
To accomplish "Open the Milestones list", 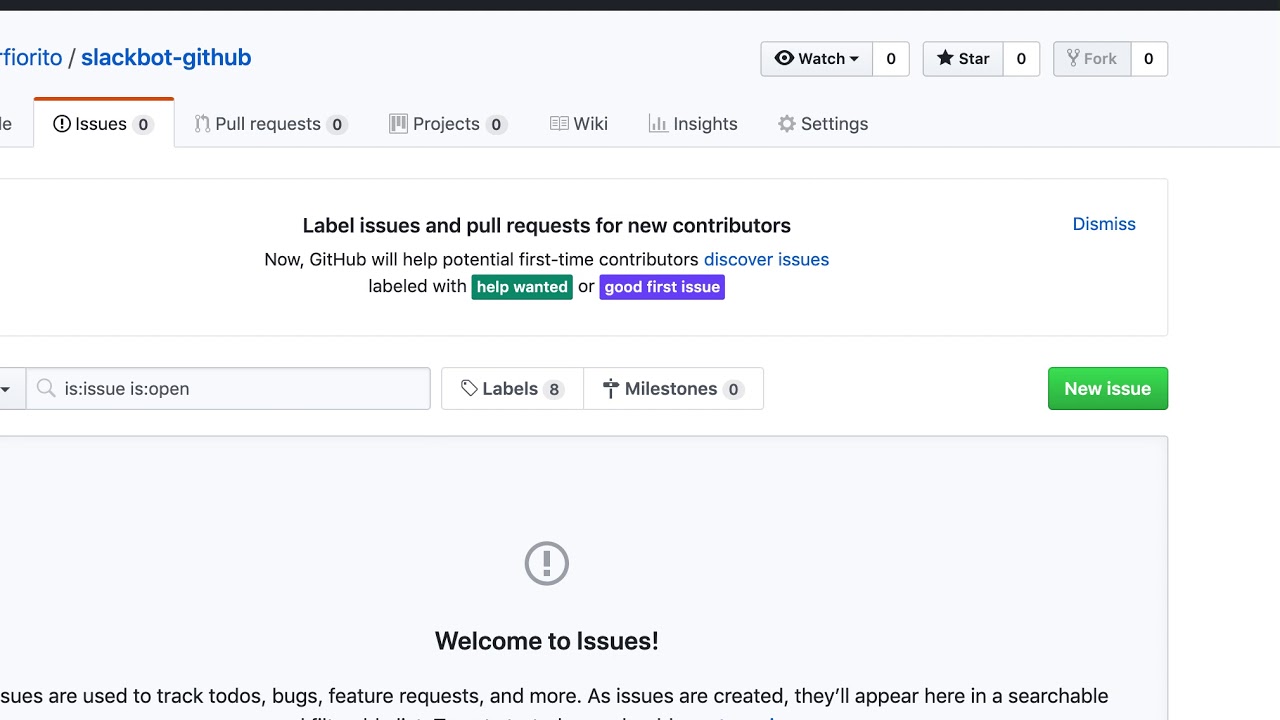I will pyautogui.click(x=673, y=389).
